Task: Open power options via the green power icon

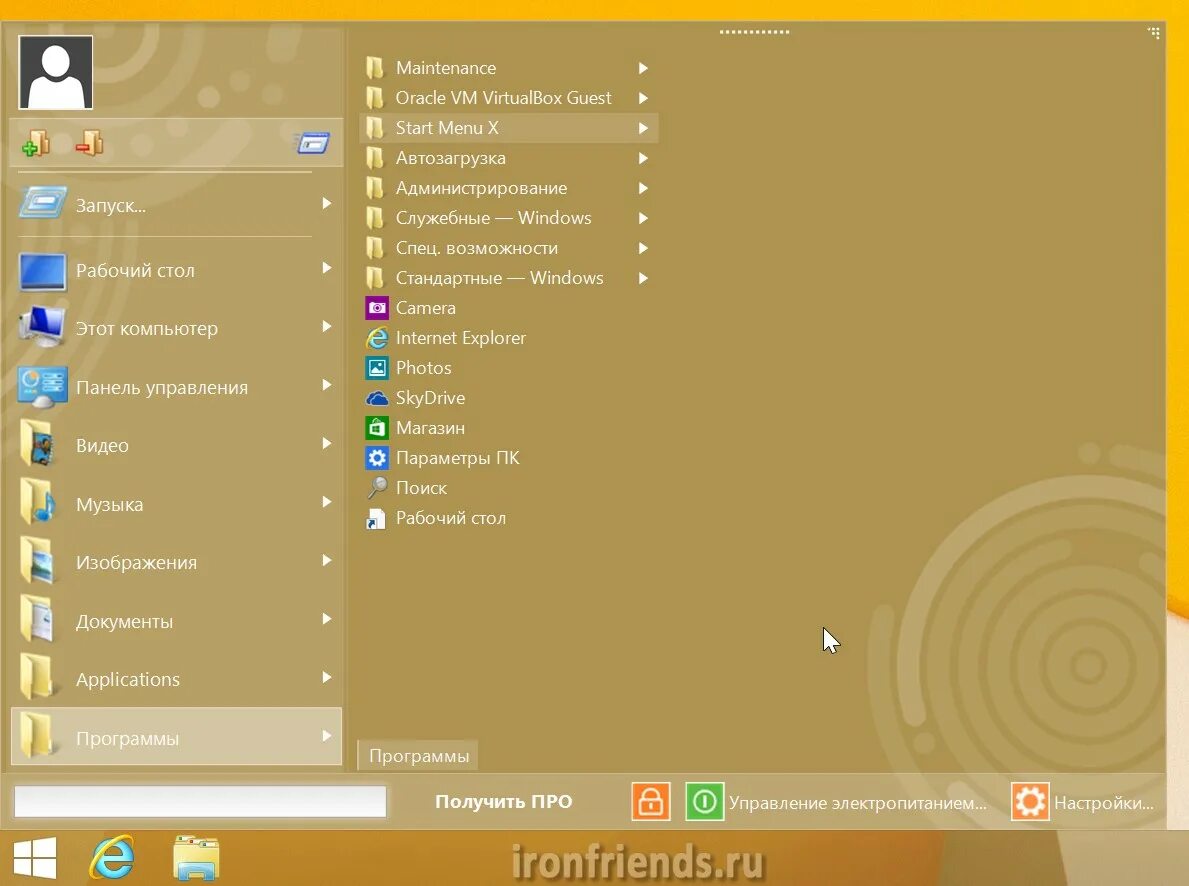Action: 704,801
